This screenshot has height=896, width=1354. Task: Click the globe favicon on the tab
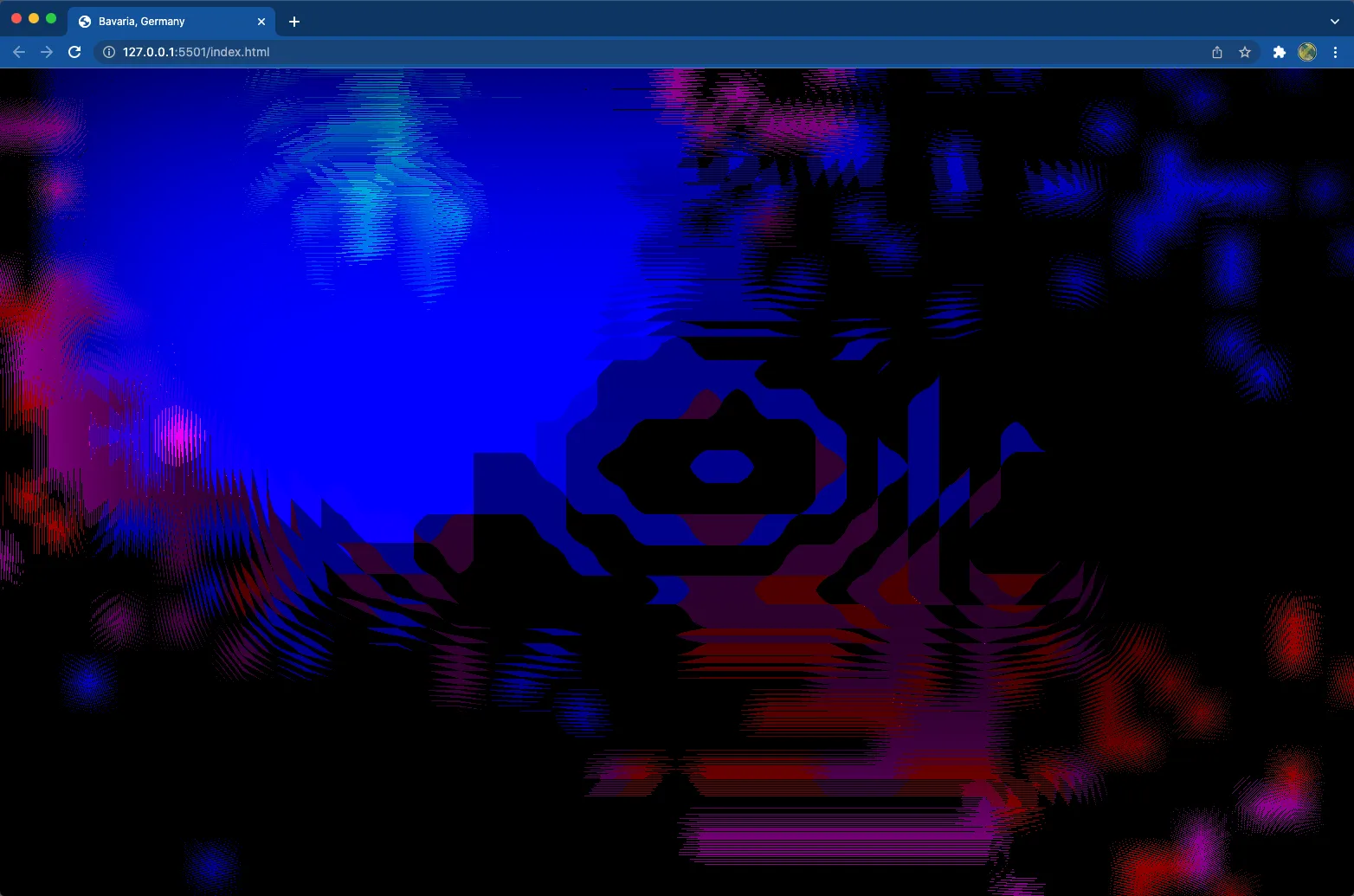coord(85,22)
